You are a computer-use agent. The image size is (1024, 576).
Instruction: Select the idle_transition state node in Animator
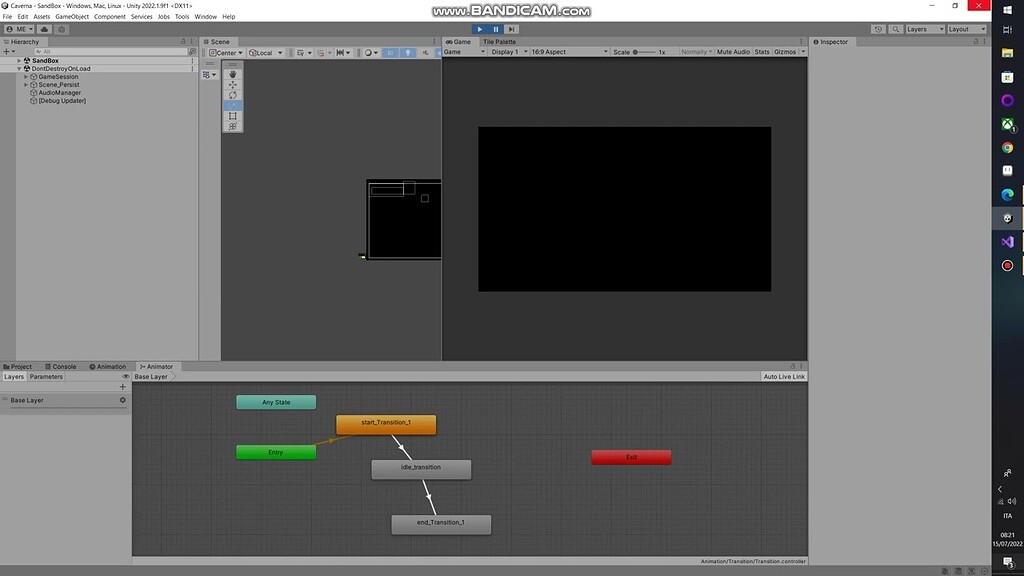421,468
